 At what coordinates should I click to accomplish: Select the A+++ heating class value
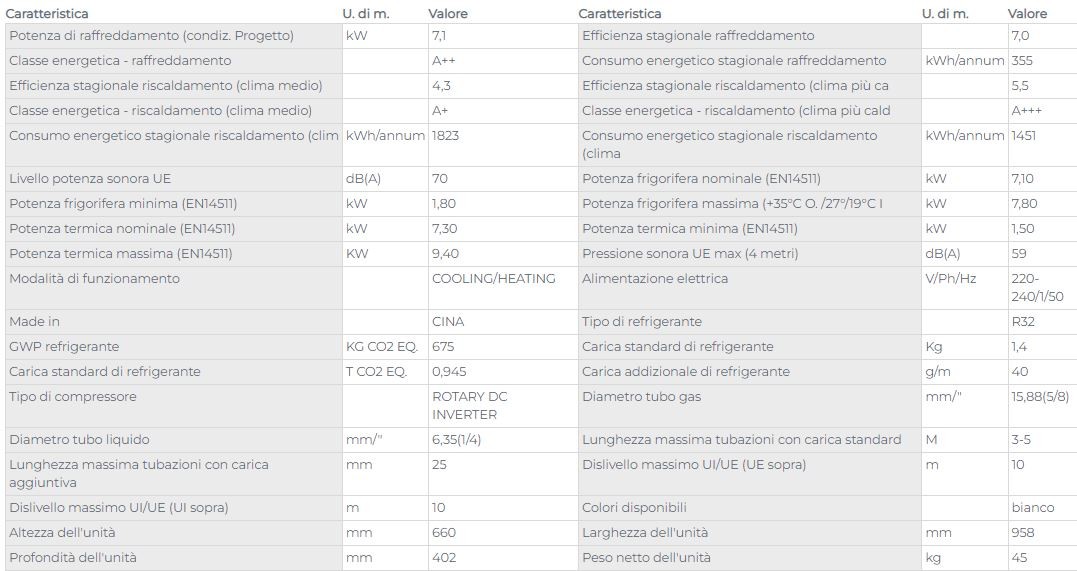(1026, 111)
